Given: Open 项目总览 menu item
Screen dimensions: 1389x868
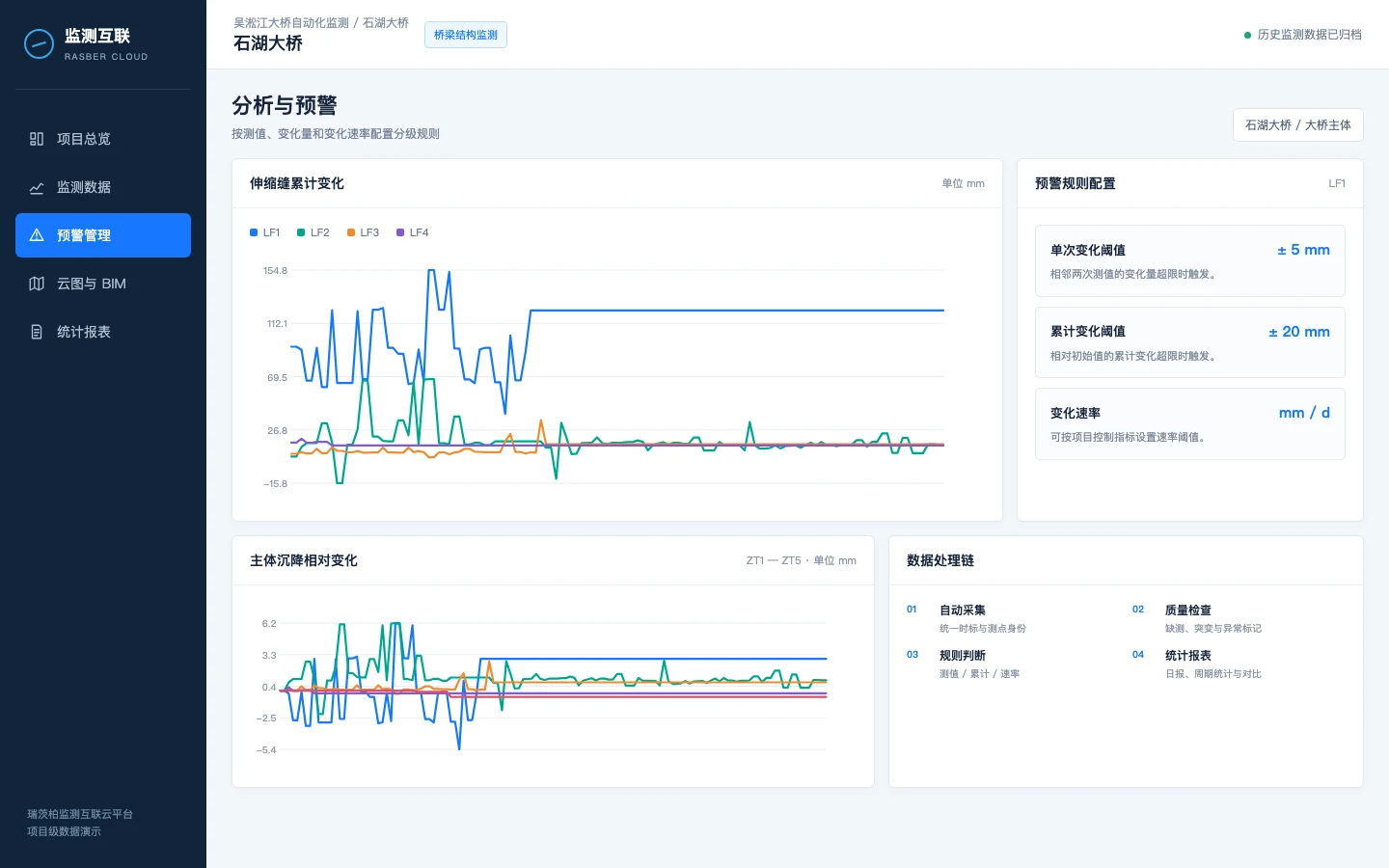Looking at the screenshot, I should [103, 139].
